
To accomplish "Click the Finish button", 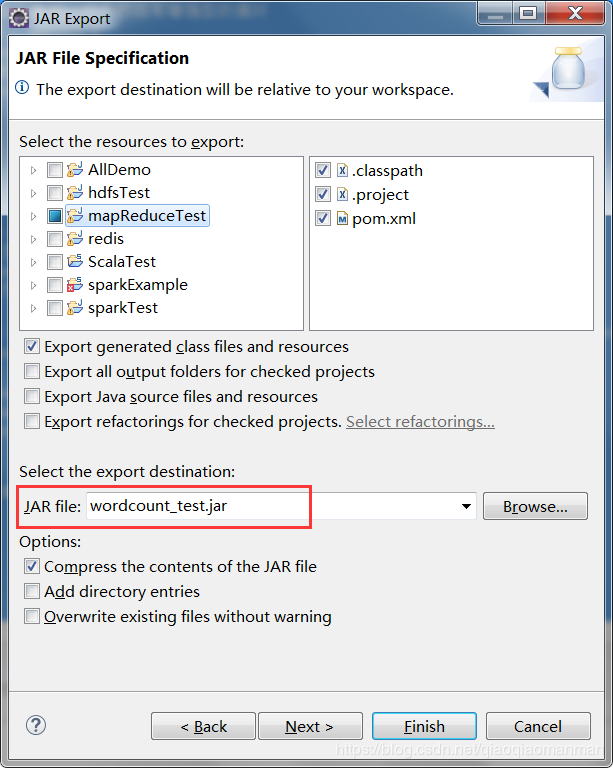I will pos(424,726).
